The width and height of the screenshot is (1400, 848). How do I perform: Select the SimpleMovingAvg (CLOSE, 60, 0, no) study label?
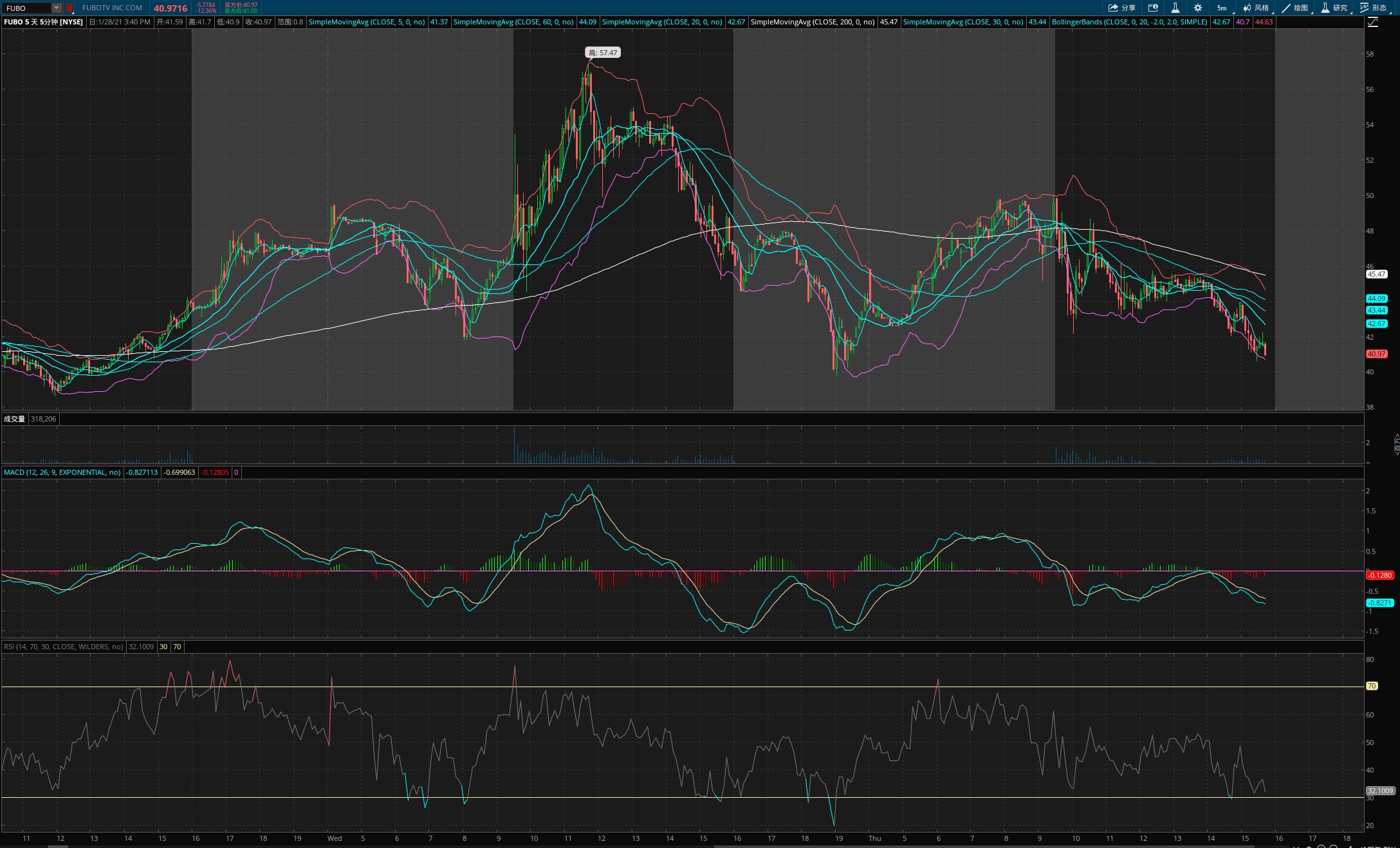[513, 22]
